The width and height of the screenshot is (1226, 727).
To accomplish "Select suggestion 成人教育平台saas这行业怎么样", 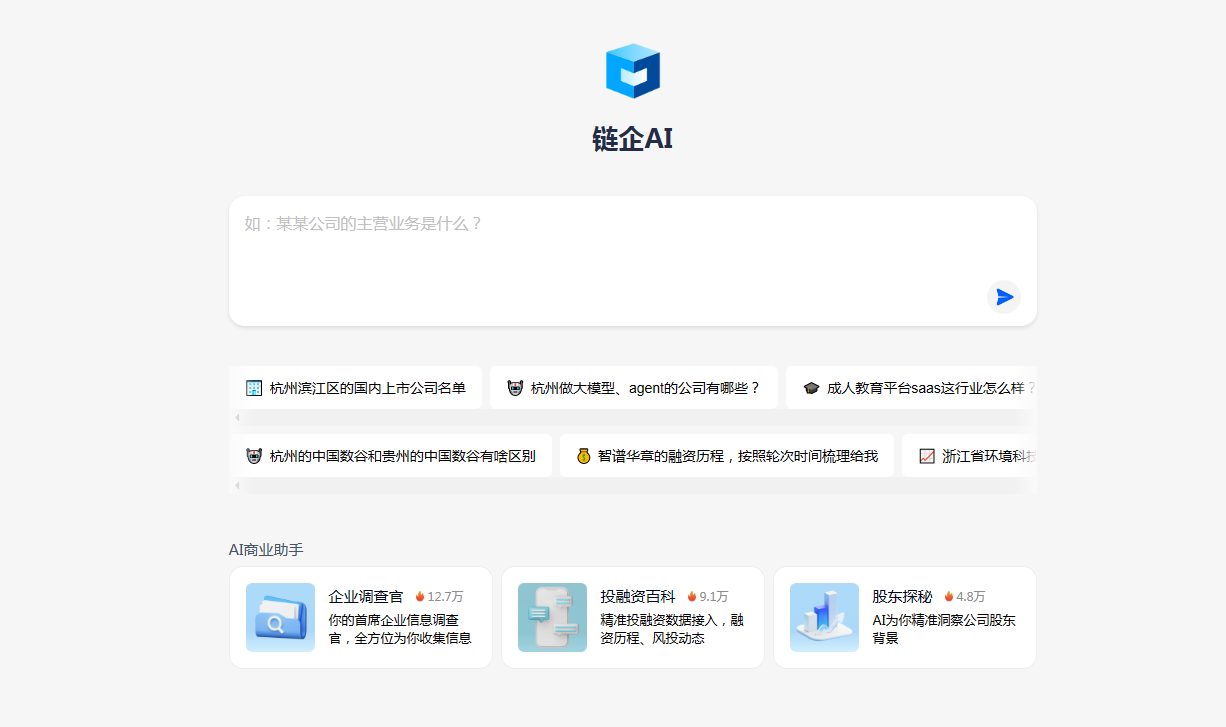I will tap(911, 388).
